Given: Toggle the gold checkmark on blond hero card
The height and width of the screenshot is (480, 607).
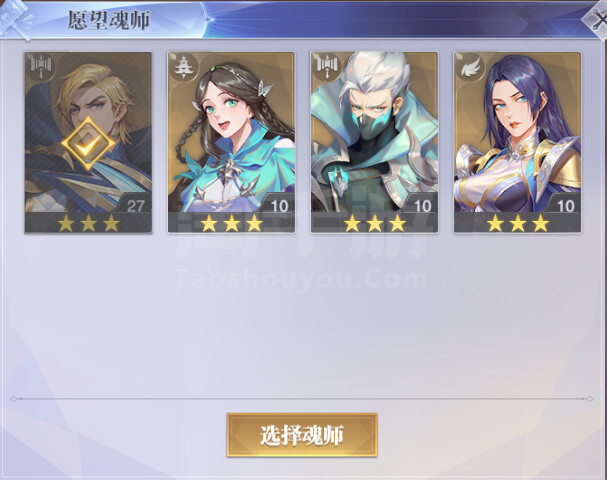Looking at the screenshot, I should (x=88, y=144).
